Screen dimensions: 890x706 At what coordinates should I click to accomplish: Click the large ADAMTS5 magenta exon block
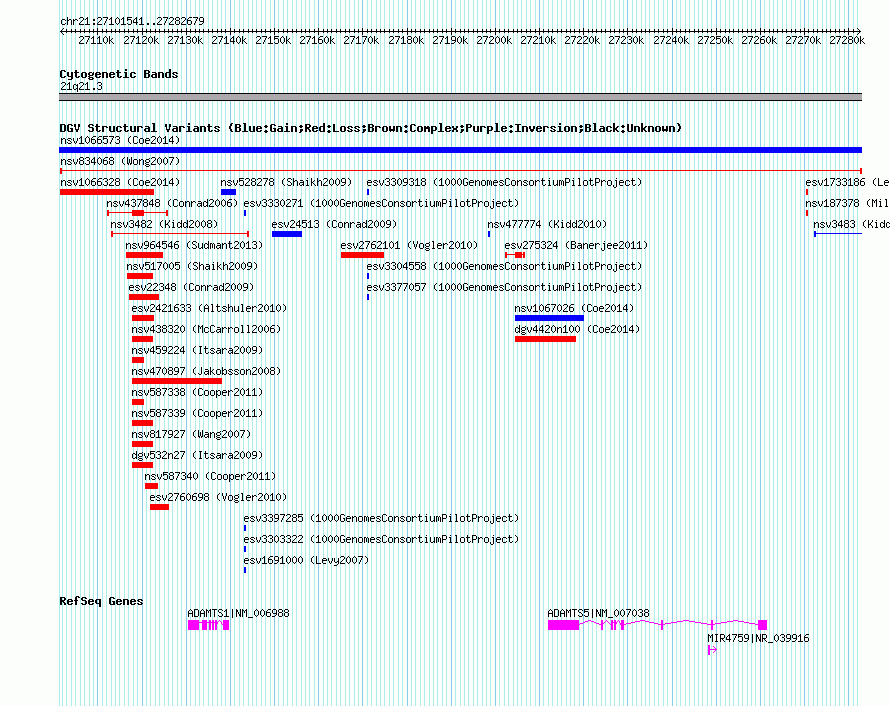click(563, 625)
